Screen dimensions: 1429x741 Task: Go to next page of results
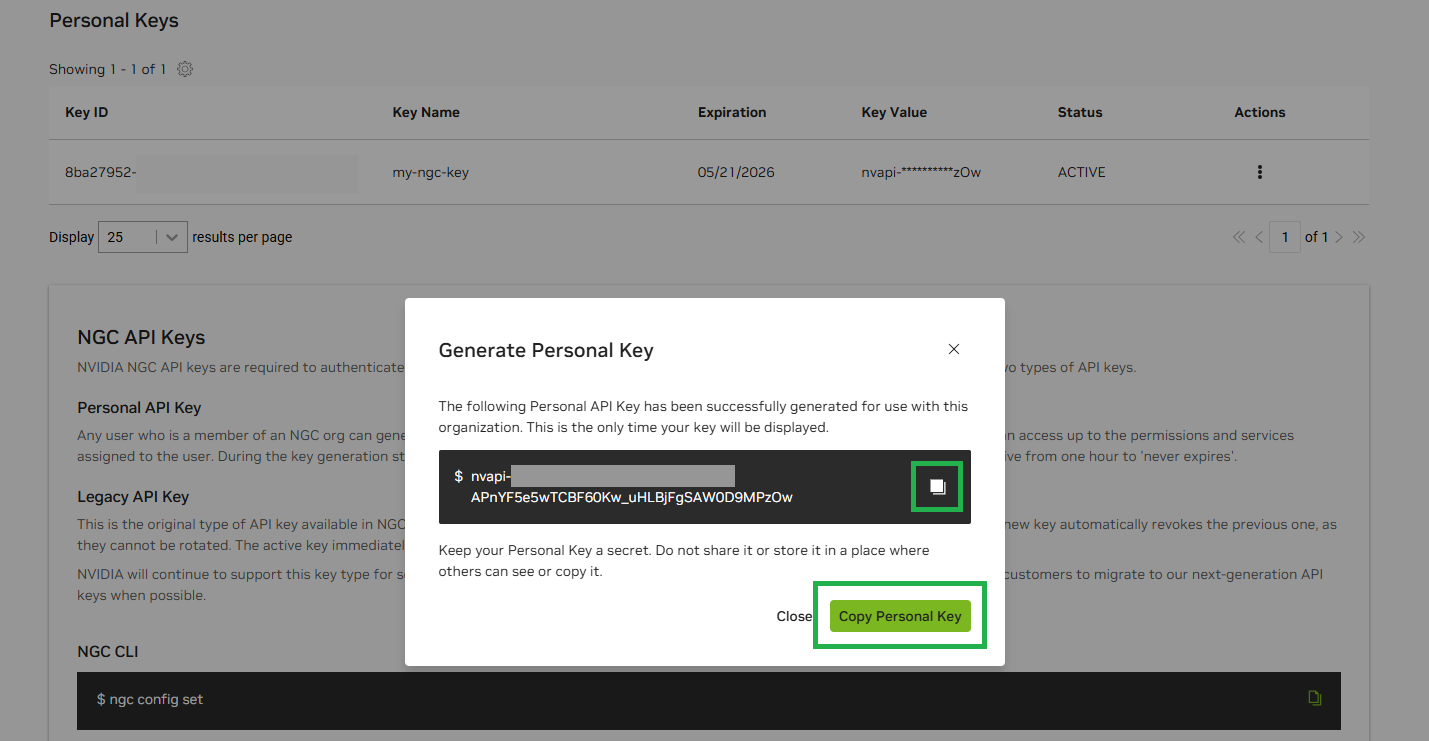coord(1339,237)
